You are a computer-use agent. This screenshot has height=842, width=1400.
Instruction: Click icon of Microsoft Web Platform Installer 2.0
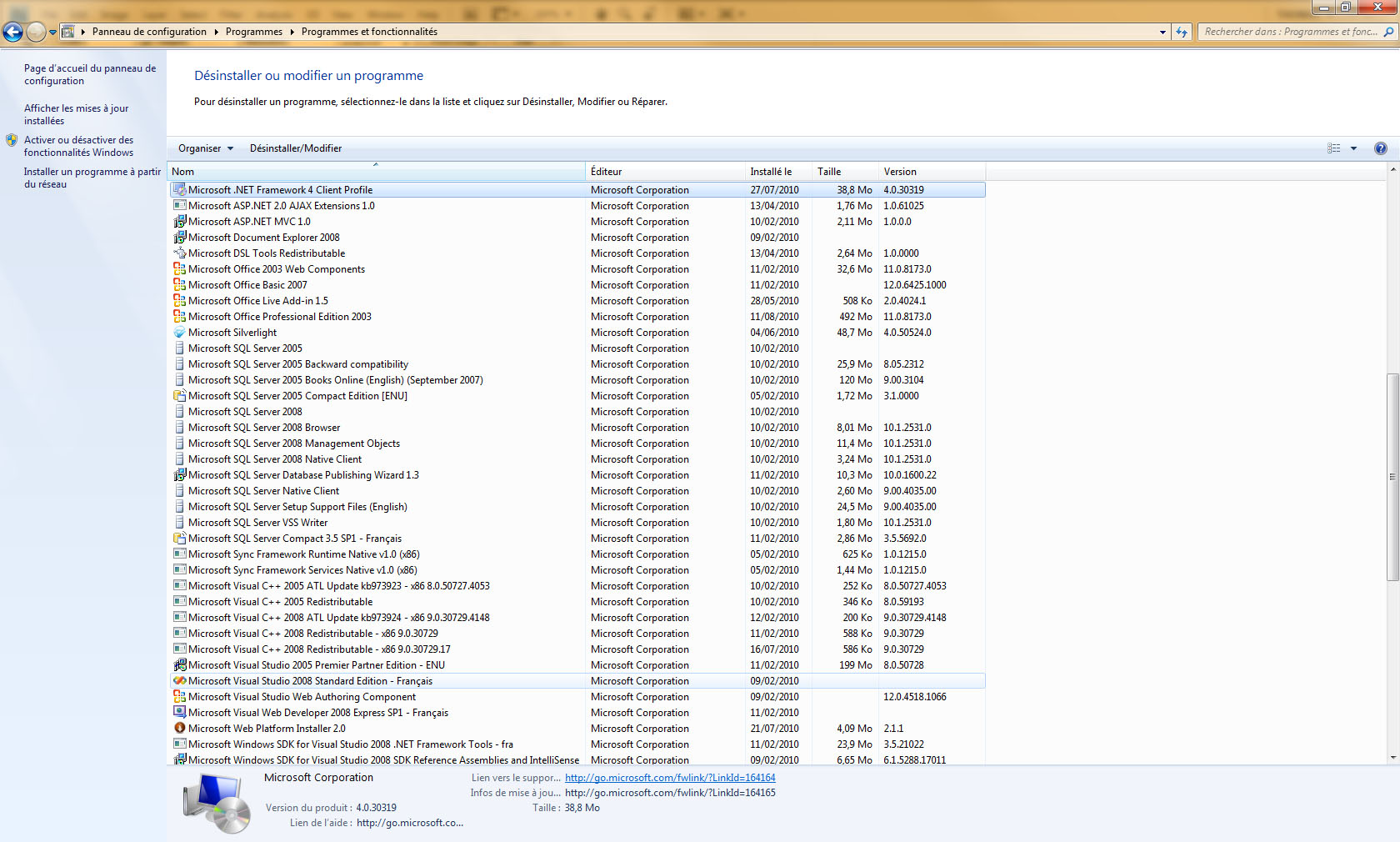tap(179, 729)
